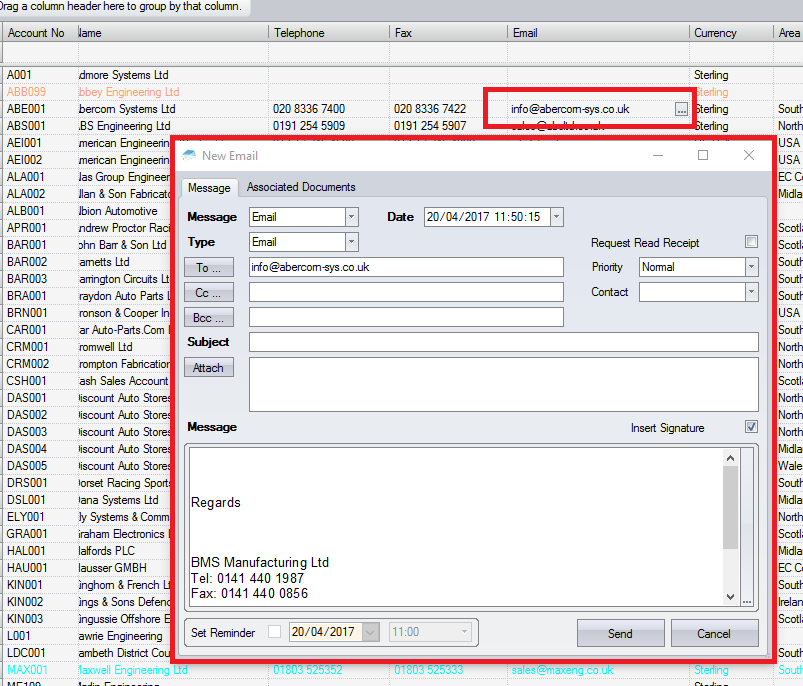Screen dimensions: 803x686
Task: Open the Date picker dropdown arrow
Action: [557, 217]
